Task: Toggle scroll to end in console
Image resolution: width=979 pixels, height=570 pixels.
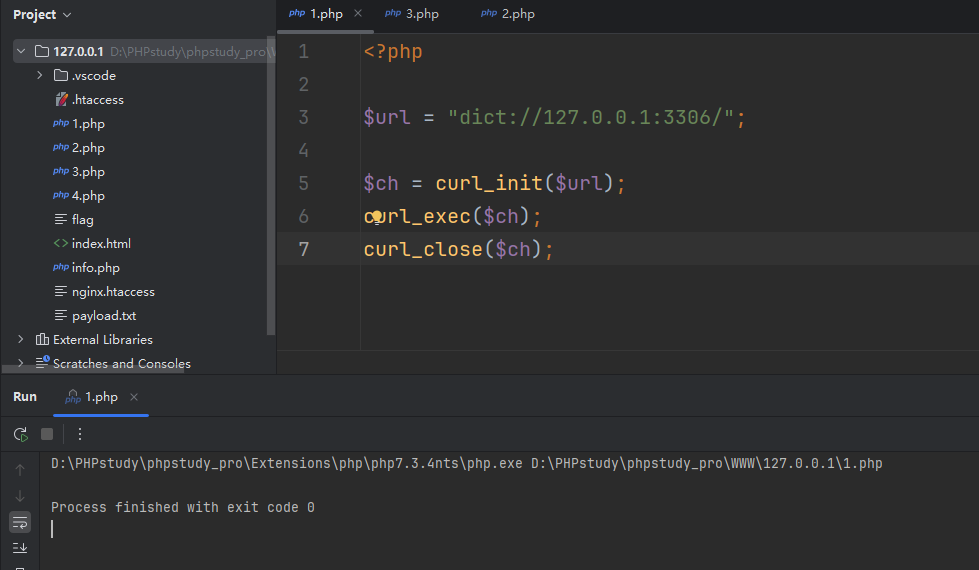Action: 20,548
